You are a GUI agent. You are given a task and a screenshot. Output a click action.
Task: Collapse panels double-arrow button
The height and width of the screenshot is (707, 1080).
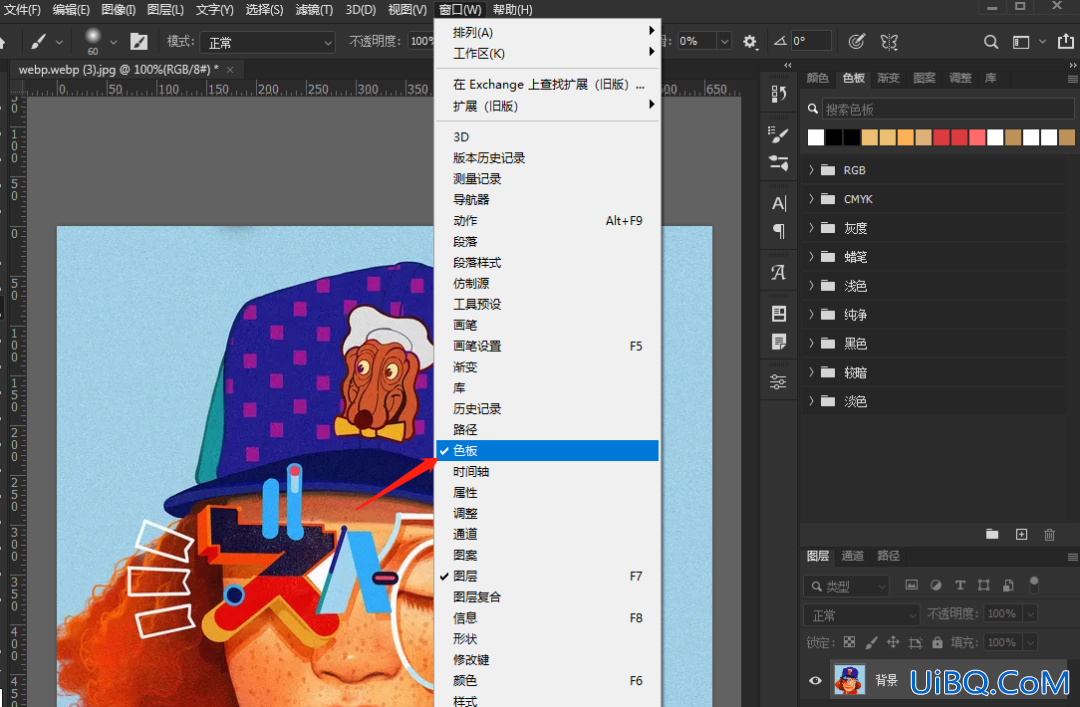click(1072, 65)
